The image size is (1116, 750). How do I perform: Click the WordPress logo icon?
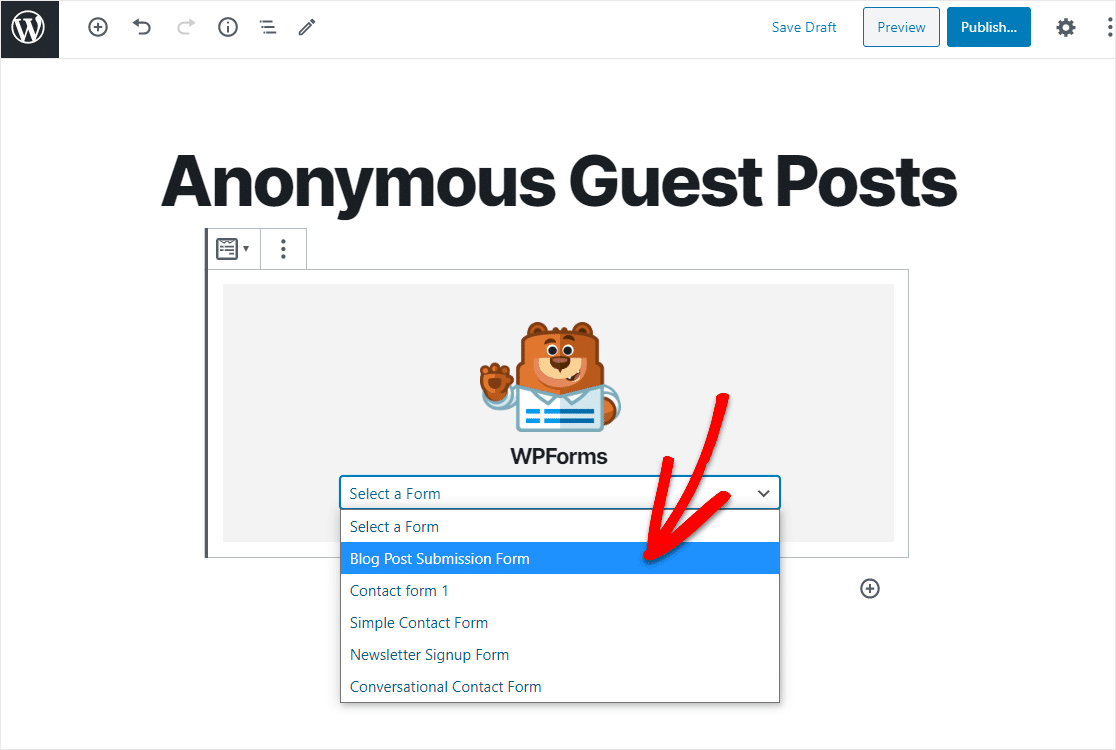click(29, 28)
